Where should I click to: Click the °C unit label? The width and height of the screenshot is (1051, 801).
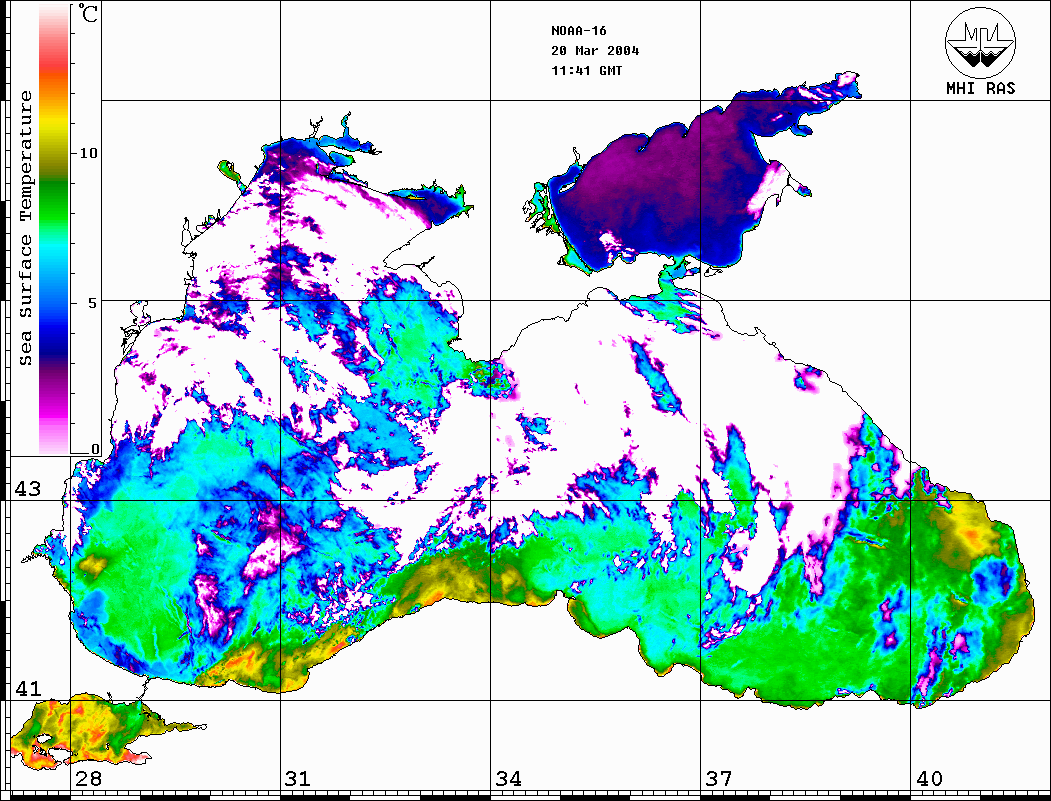pos(88,14)
